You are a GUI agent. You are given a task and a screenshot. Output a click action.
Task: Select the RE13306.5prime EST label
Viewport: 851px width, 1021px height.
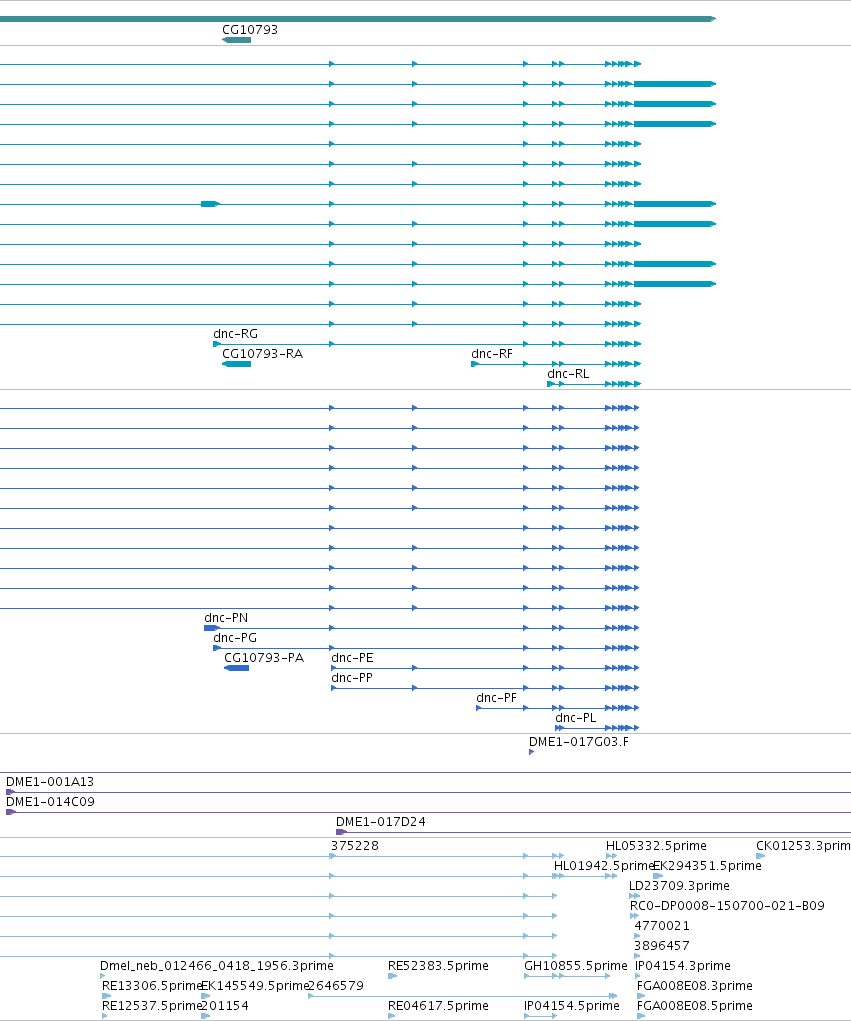[152, 986]
